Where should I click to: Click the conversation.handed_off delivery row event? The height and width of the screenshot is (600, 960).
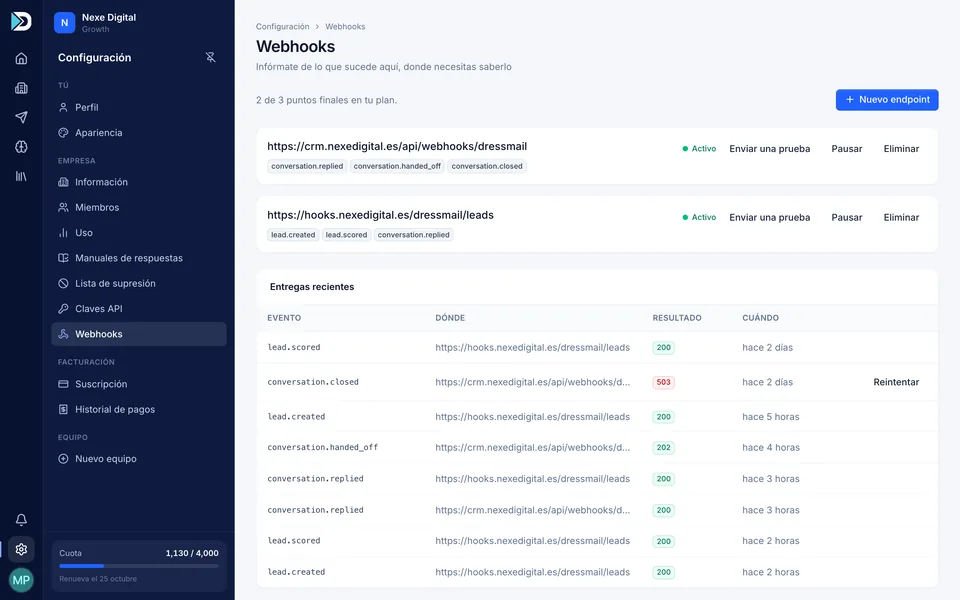(322, 448)
